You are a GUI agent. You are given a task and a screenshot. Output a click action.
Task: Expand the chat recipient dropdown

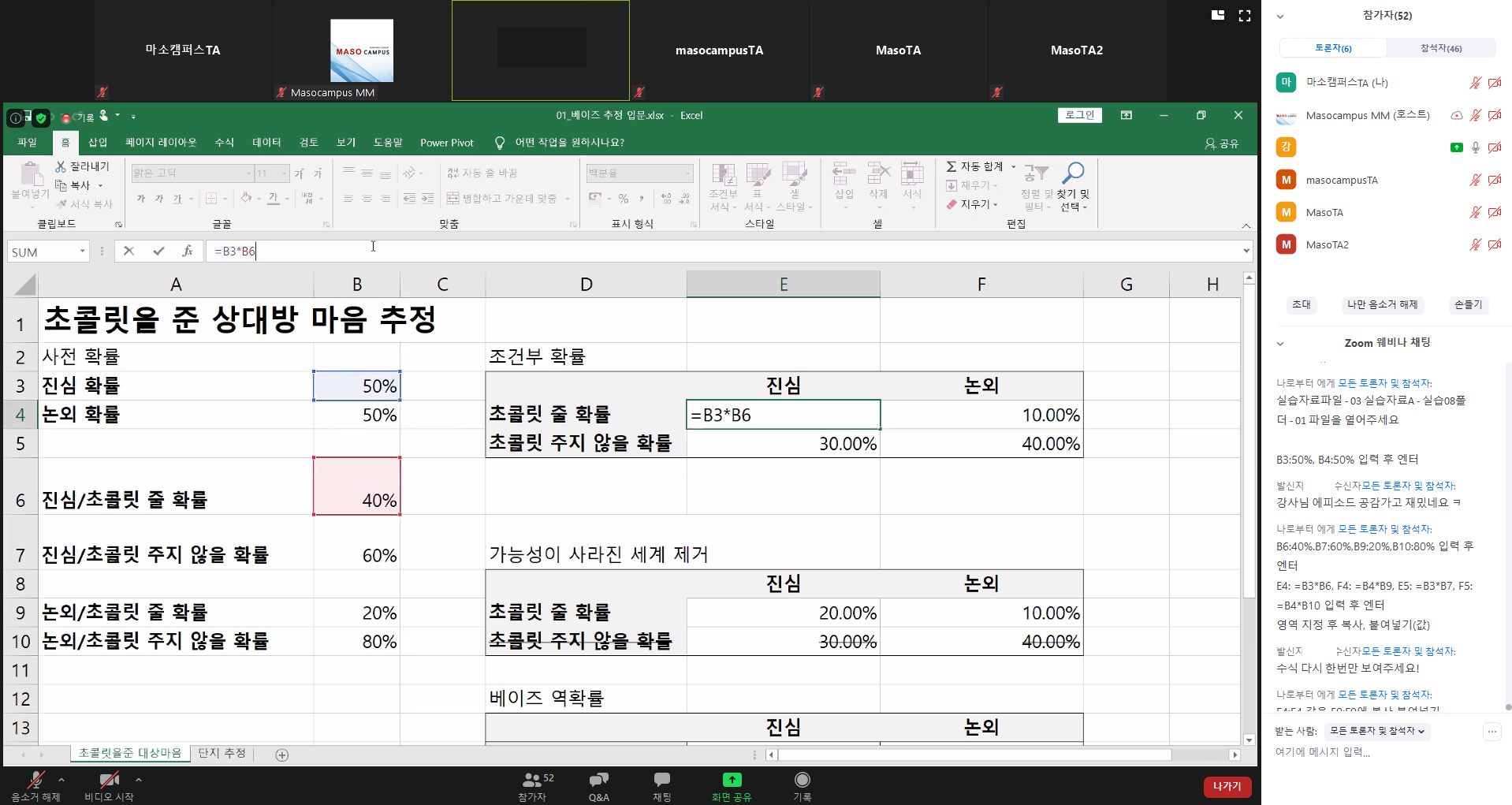(1376, 731)
